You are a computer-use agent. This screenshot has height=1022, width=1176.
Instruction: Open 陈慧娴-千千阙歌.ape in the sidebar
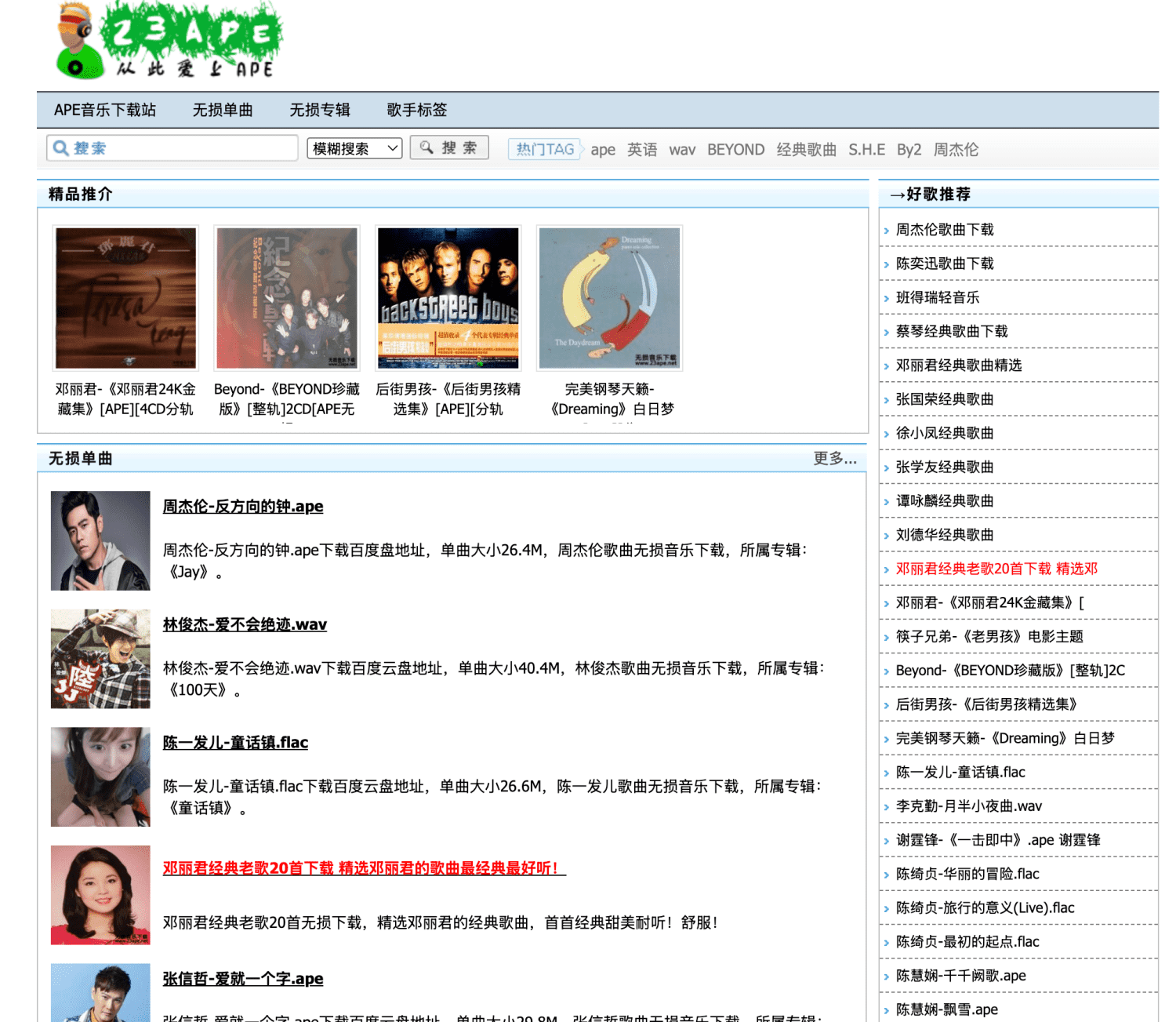pyautogui.click(x=961, y=976)
